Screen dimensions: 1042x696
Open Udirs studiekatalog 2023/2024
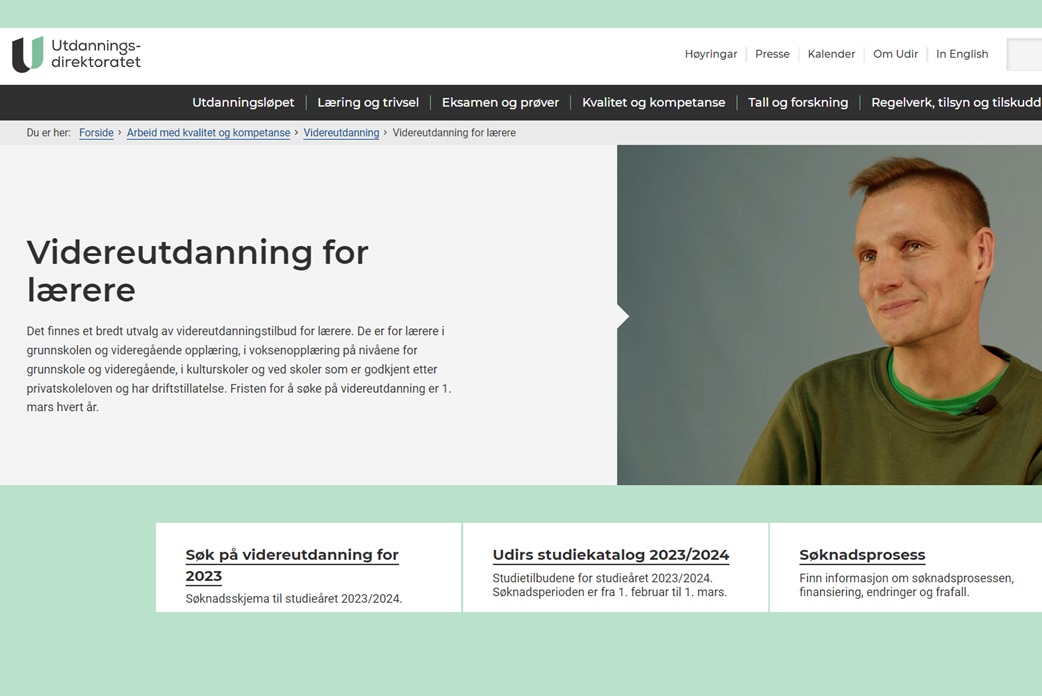tap(610, 555)
